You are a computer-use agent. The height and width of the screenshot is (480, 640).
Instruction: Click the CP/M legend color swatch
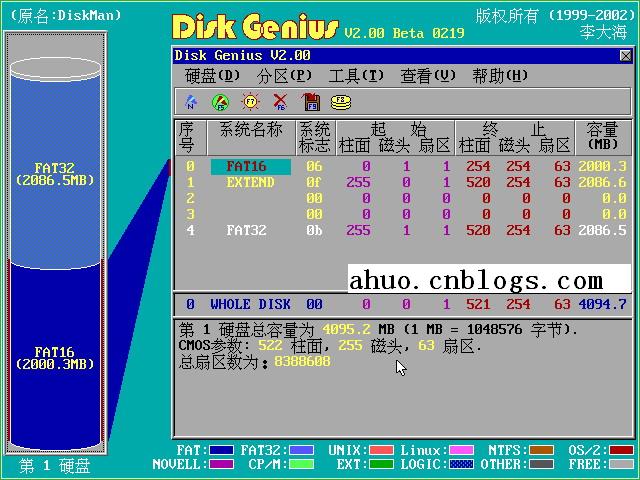point(301,464)
